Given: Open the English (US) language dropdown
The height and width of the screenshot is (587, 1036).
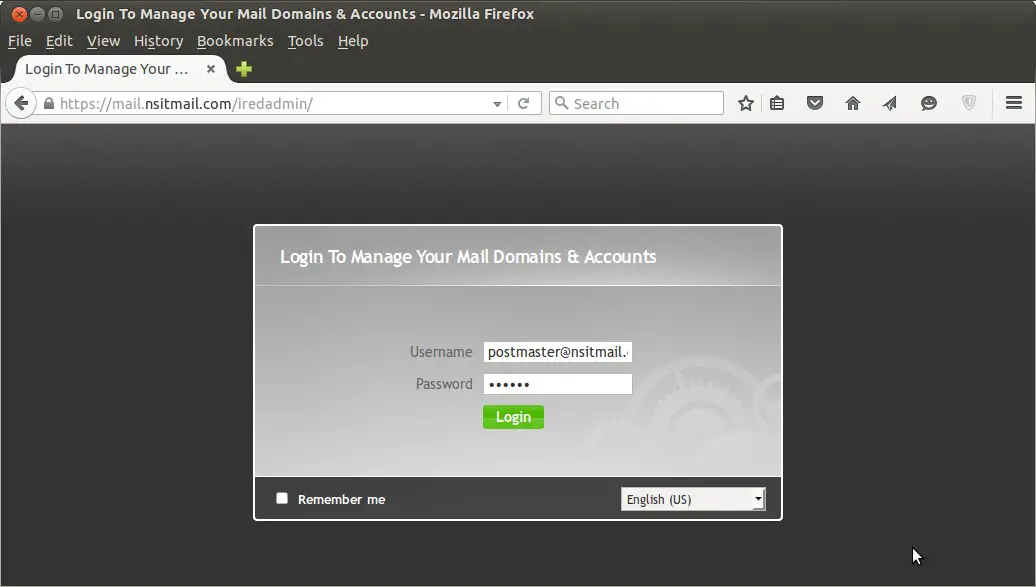Looking at the screenshot, I should [x=693, y=499].
